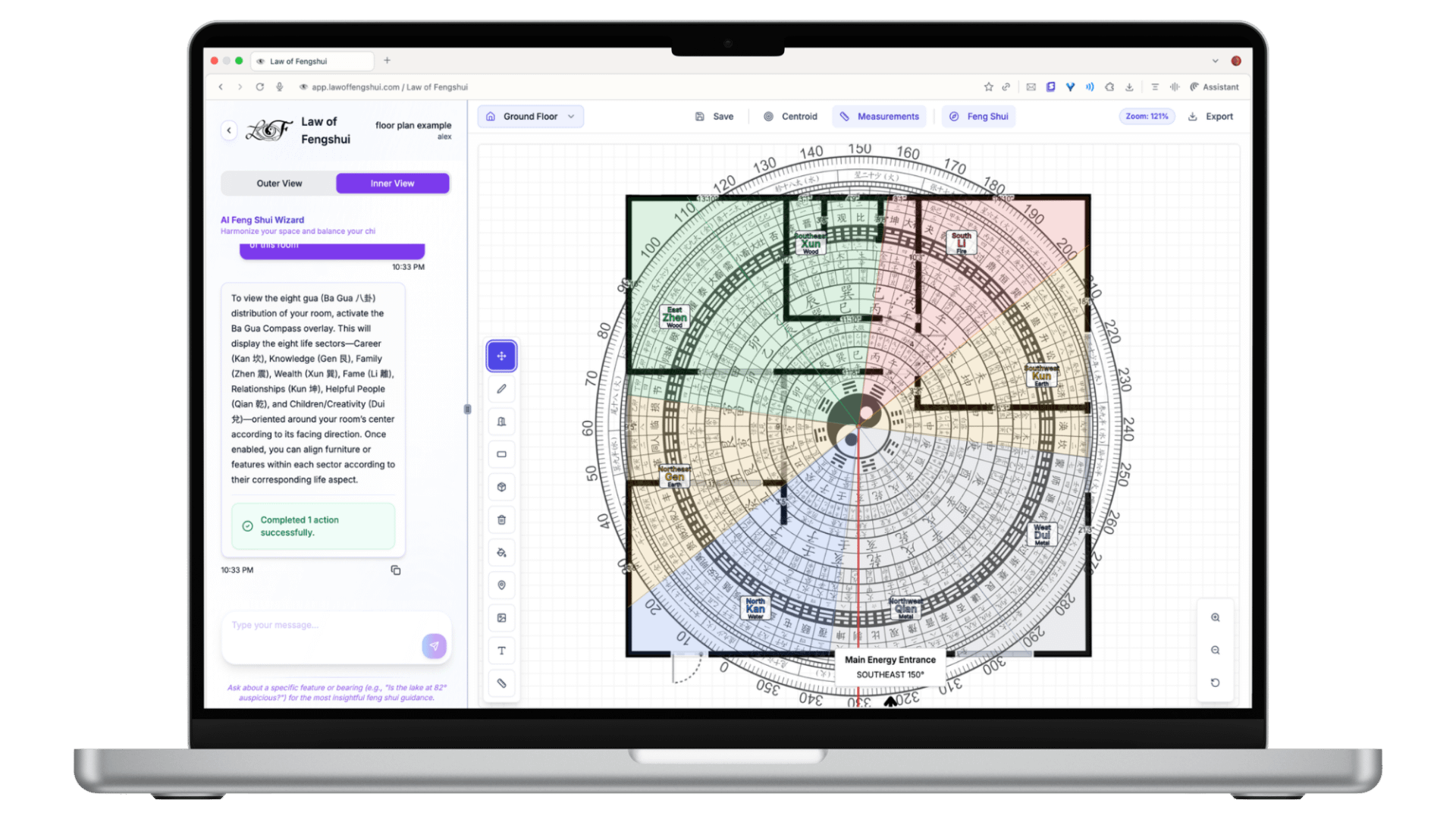The height and width of the screenshot is (819, 1456).
Task: Select the door tool
Action: (501, 422)
